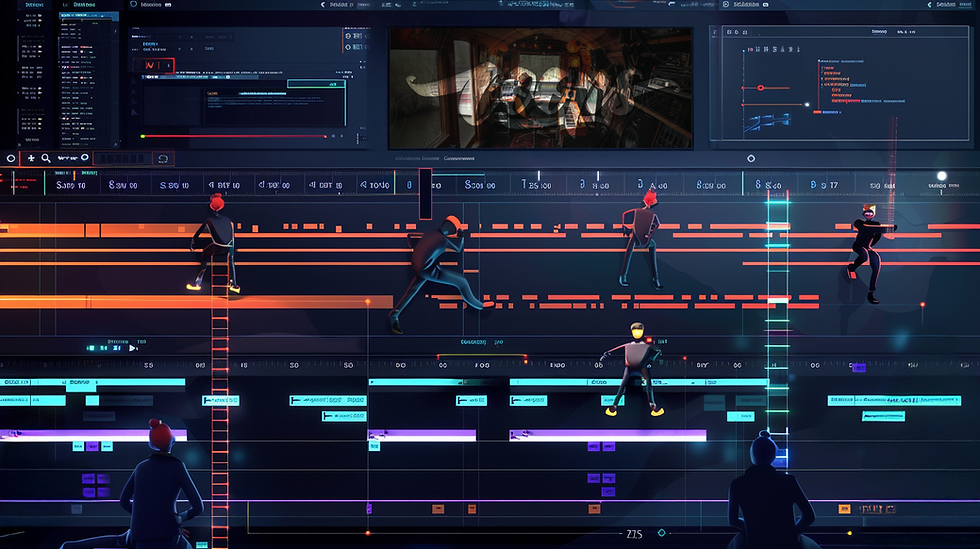Select the rightmost purple clip on the timeline
The image size is (980, 549).
tap(608, 435)
